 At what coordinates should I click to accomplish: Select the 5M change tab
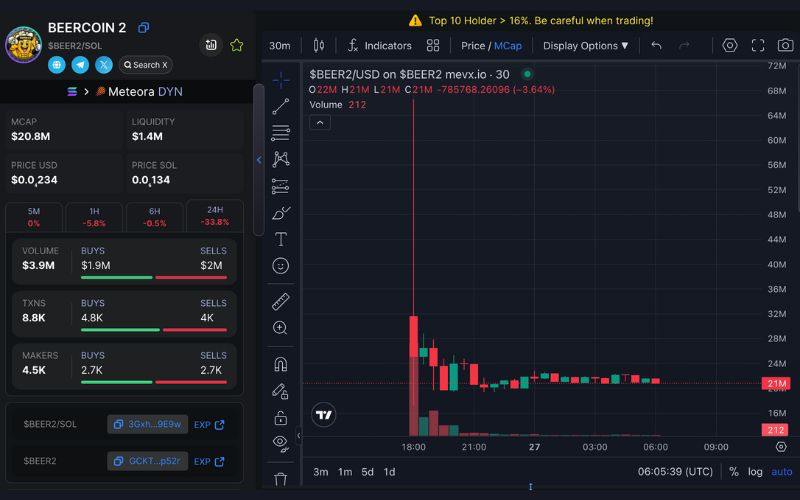click(34, 217)
